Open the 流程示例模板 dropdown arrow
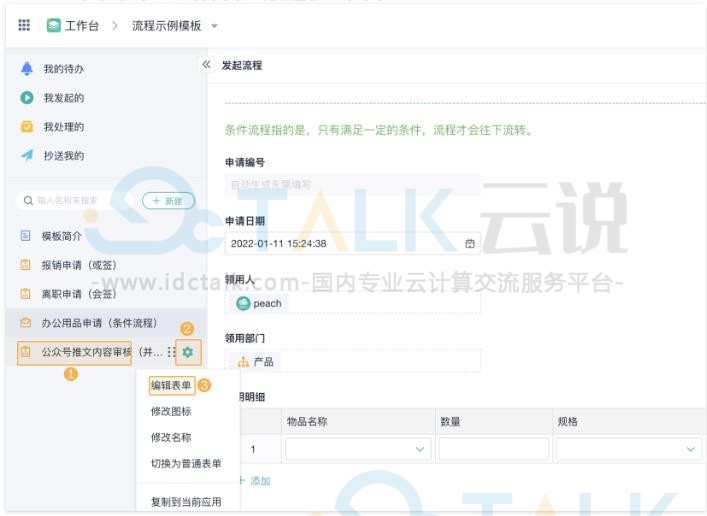 [215, 26]
